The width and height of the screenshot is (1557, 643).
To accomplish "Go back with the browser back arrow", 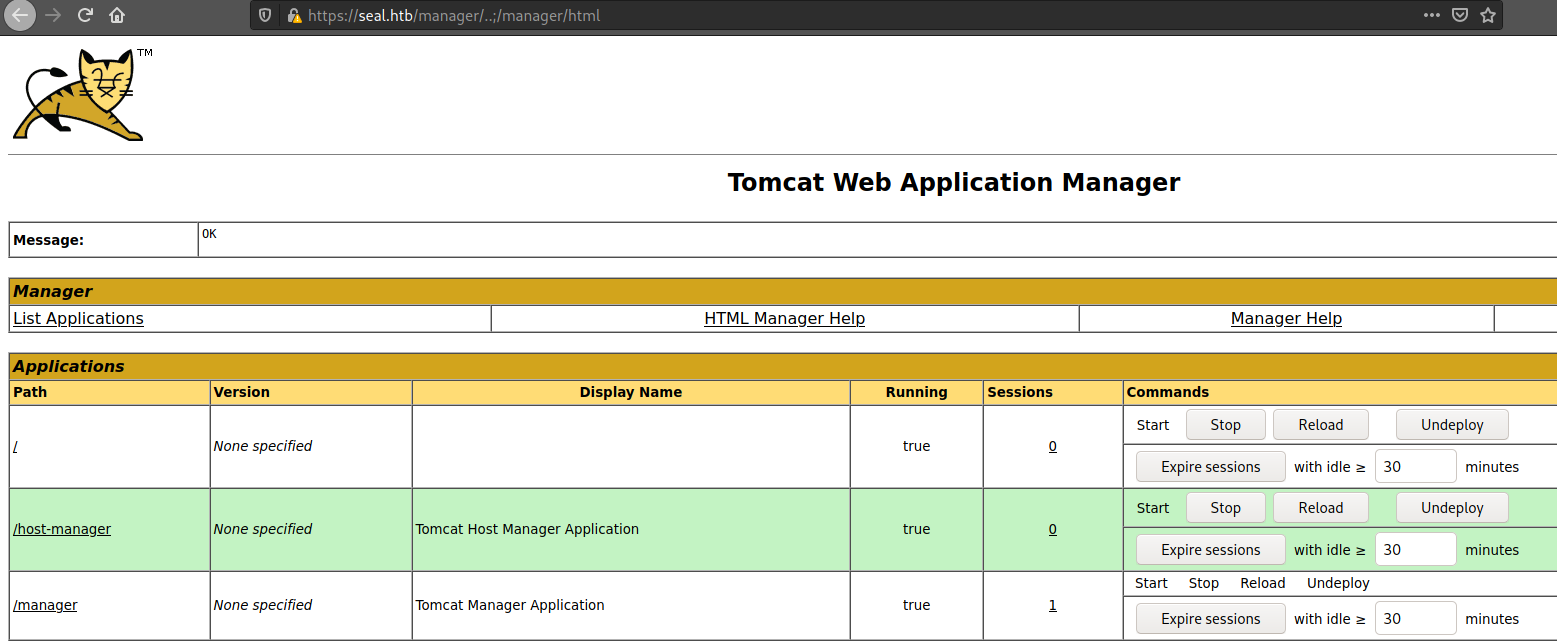I will click(x=20, y=15).
